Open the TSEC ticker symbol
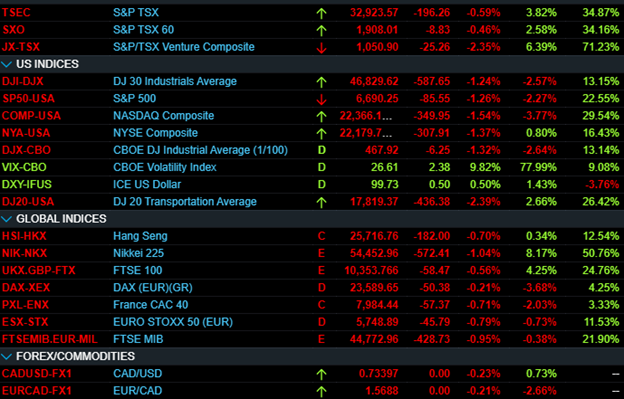Viewport: 624px width, 399px height. [x=16, y=13]
